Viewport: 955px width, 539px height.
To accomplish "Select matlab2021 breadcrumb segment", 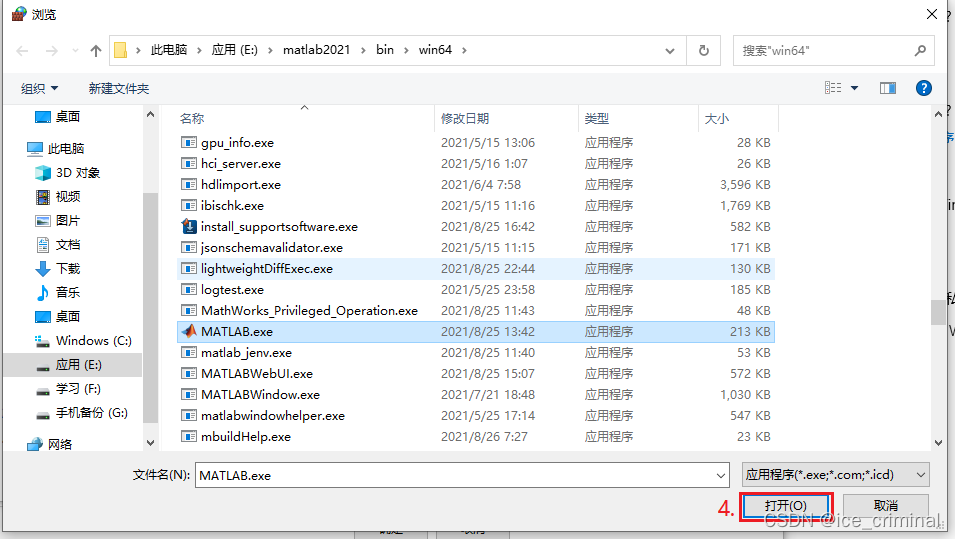I will click(x=316, y=50).
